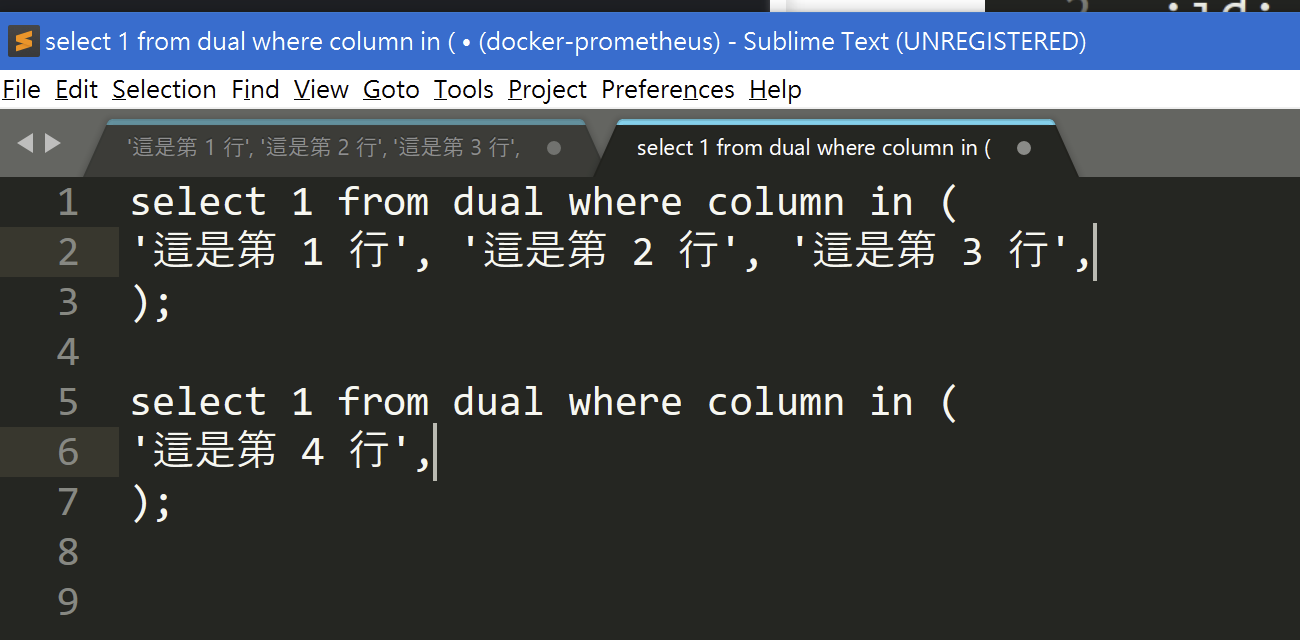This screenshot has height=640, width=1300.
Task: Click the next tab right arrow
Action: pos(53,144)
